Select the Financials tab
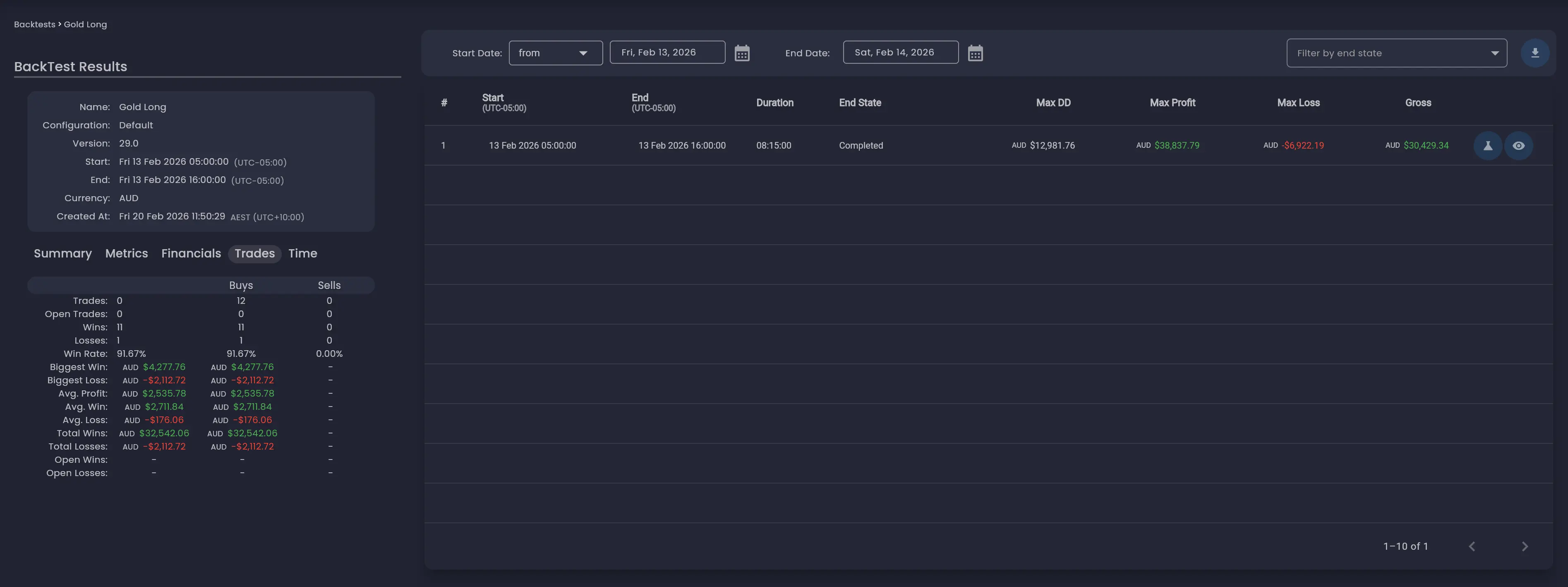 191,253
